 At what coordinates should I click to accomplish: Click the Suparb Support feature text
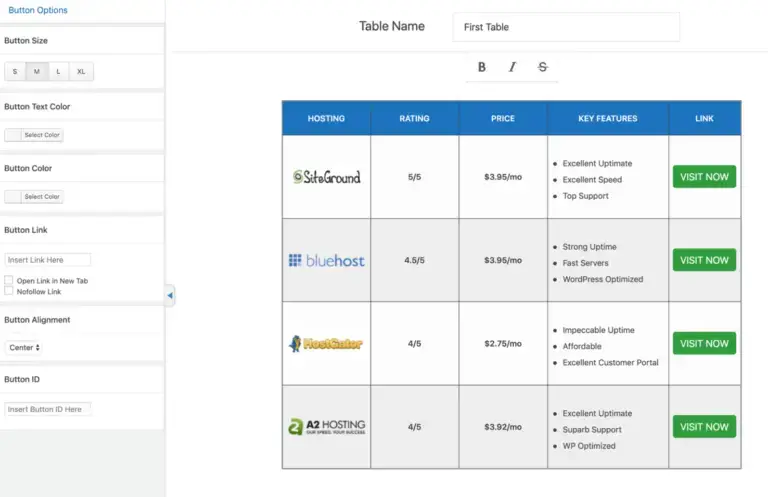[592, 429]
